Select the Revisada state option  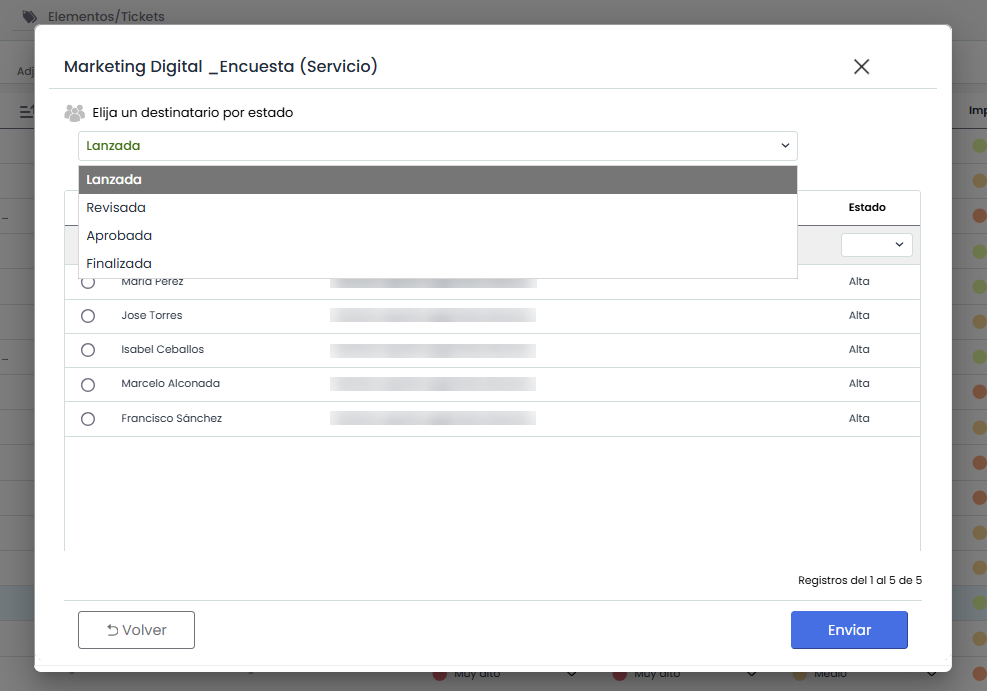click(116, 208)
